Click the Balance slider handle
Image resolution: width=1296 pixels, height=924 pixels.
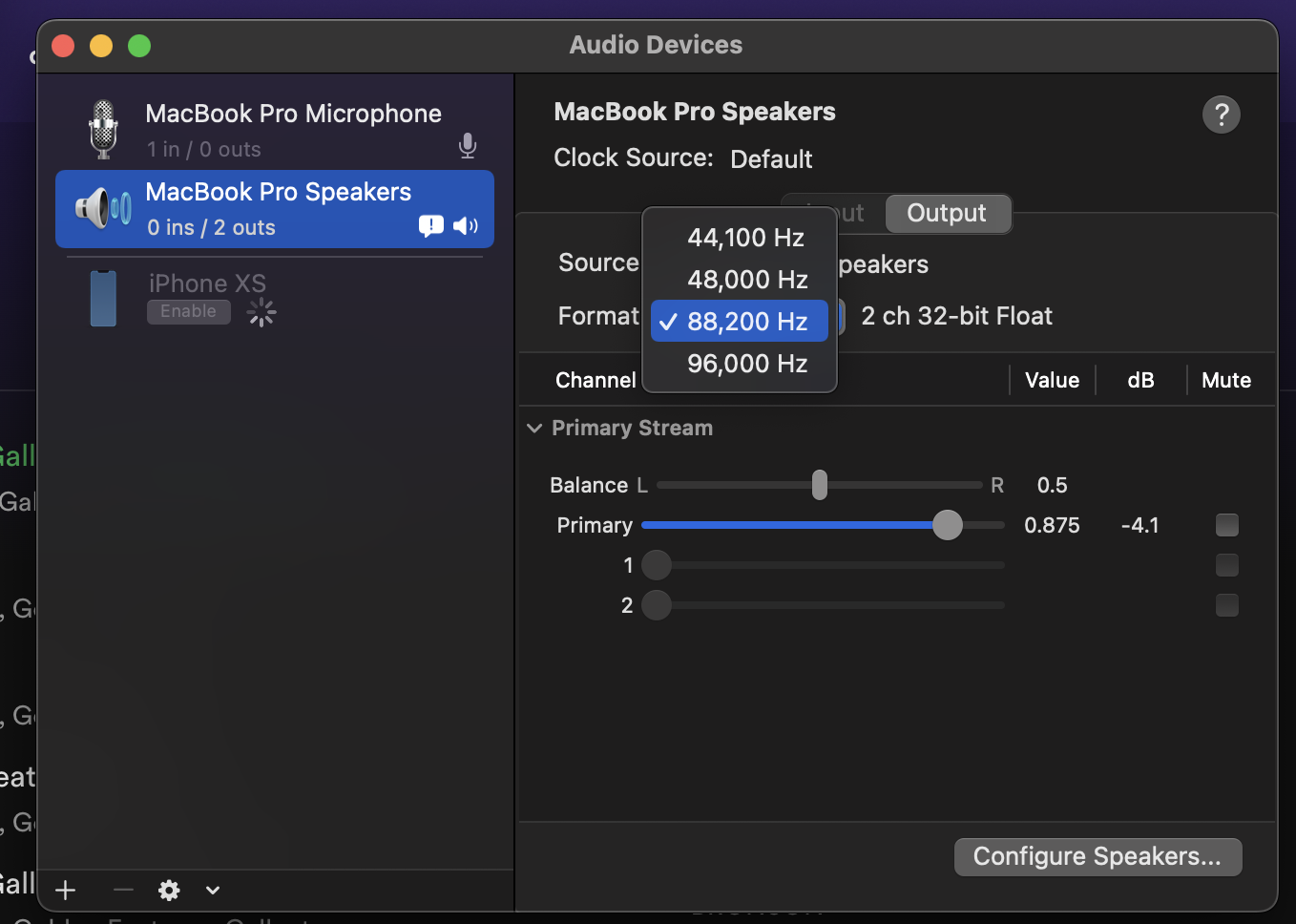[x=820, y=485]
